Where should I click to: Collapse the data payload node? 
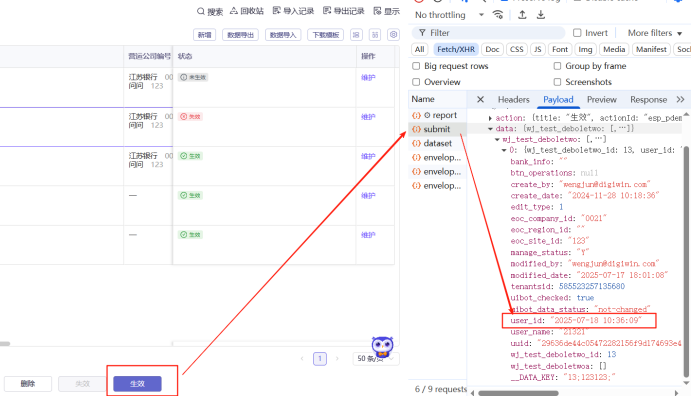click(490, 129)
